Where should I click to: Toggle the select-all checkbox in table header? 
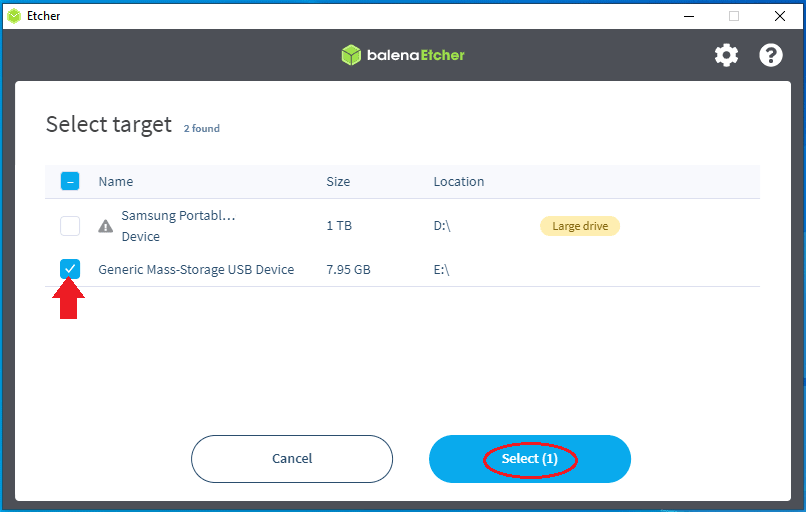[70, 181]
